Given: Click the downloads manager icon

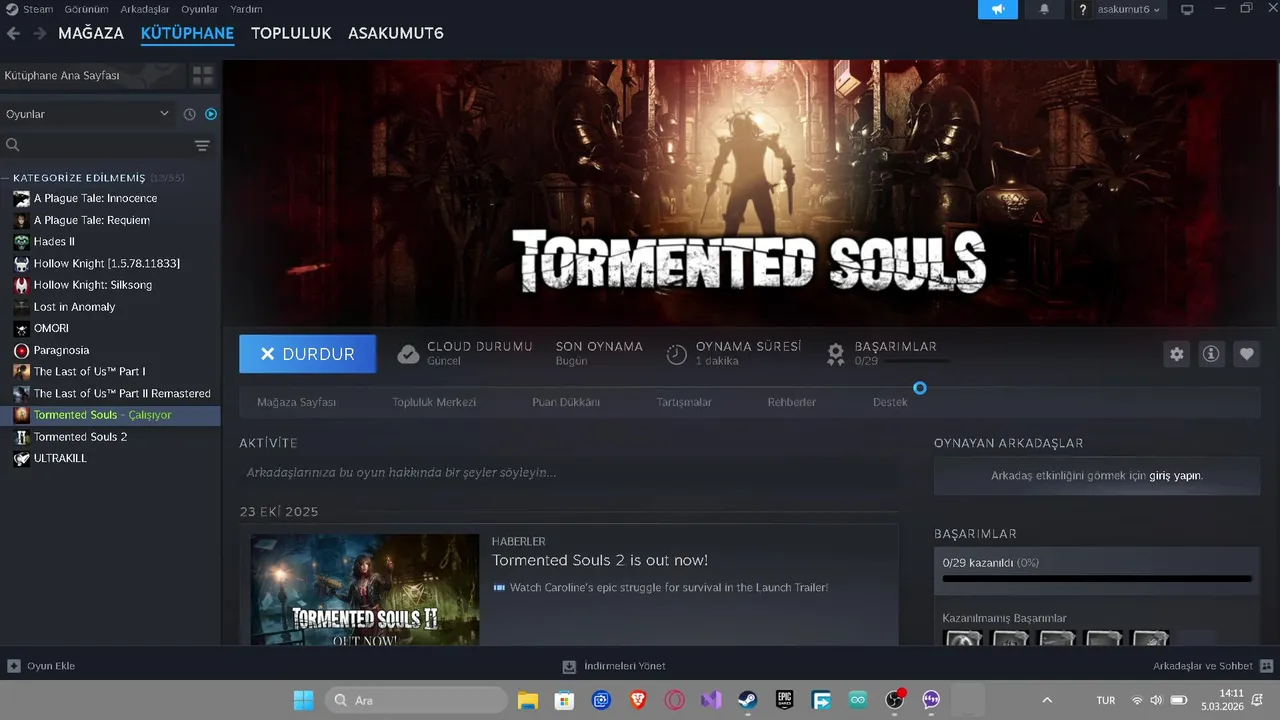Looking at the screenshot, I should 569,666.
